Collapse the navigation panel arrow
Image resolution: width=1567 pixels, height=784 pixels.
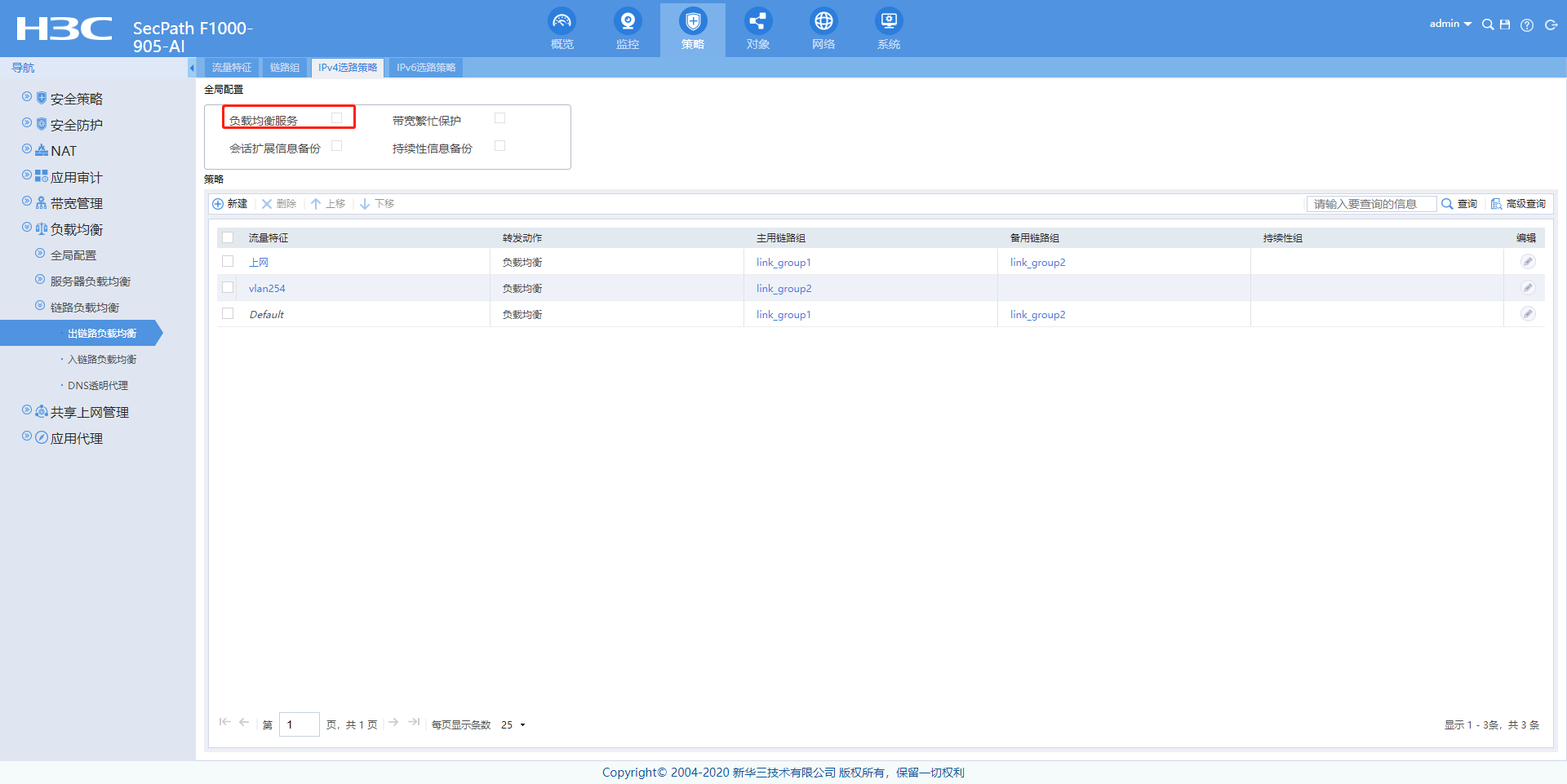pyautogui.click(x=192, y=68)
